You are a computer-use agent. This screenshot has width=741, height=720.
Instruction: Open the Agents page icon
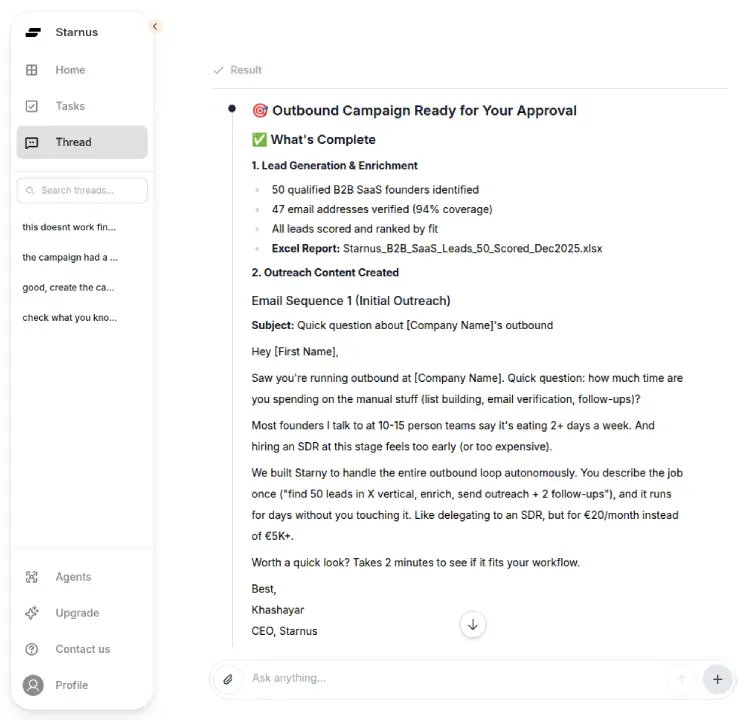pos(33,577)
